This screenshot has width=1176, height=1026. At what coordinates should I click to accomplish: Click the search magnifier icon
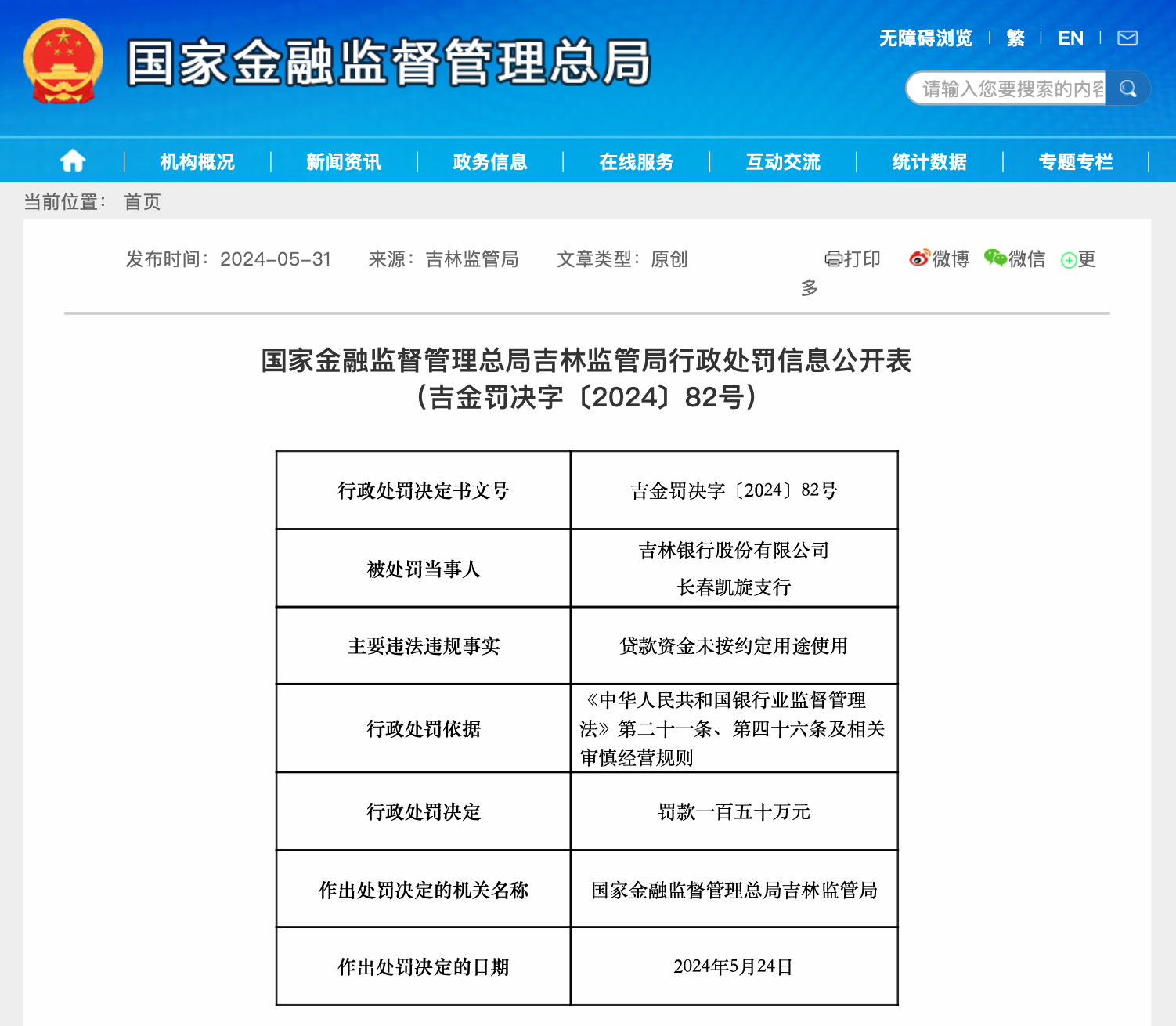pos(1127,89)
